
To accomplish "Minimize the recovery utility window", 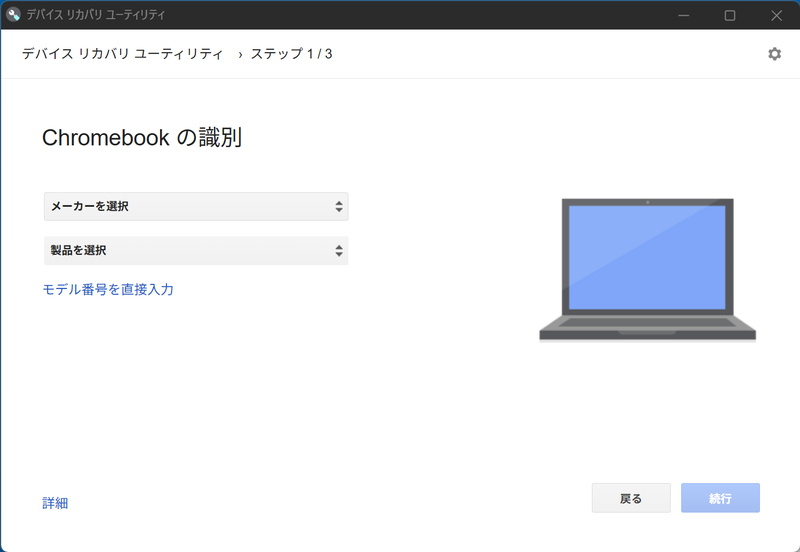I will (x=684, y=15).
